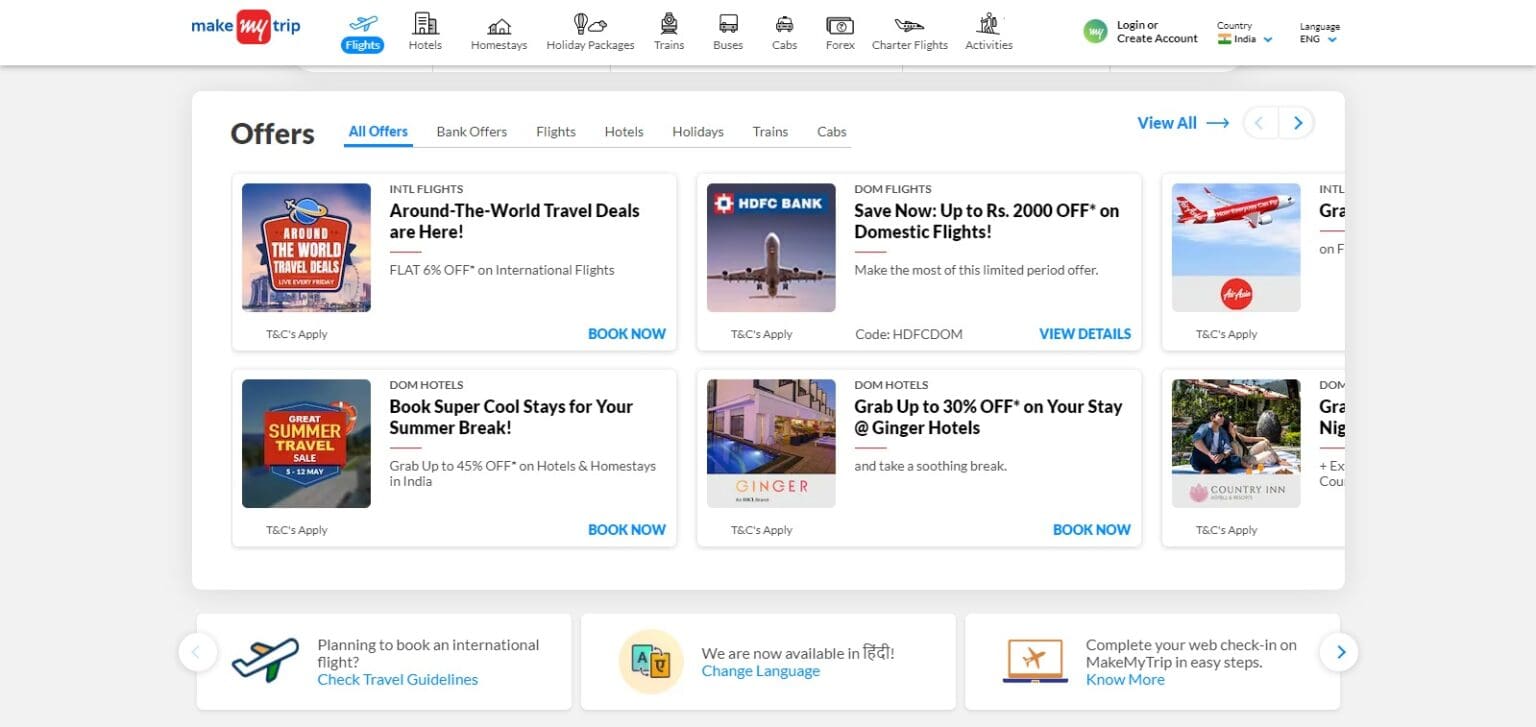
Task: Open the Cabs booking icon
Action: tap(784, 32)
